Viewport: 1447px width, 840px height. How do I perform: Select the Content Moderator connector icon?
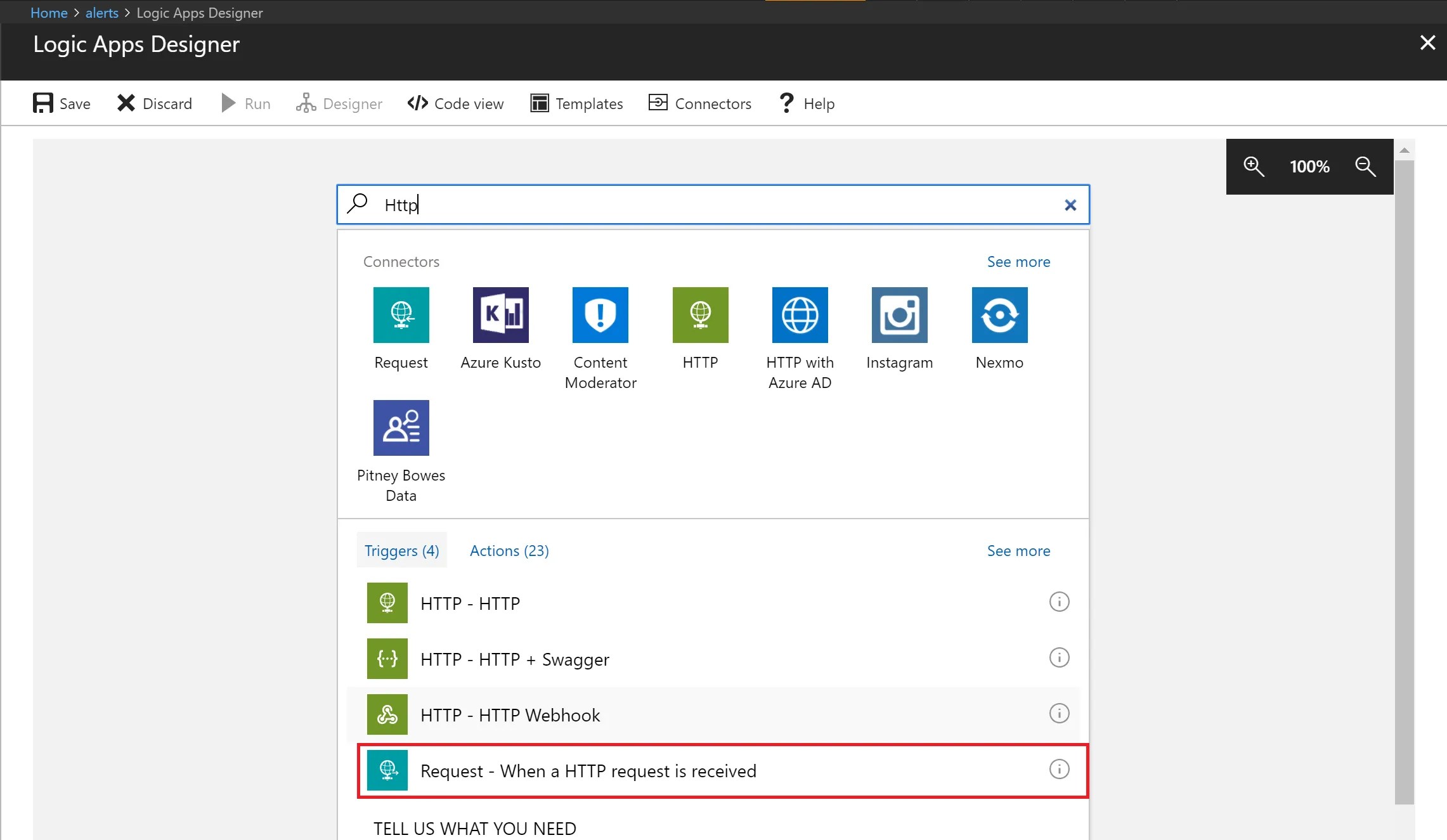click(600, 315)
